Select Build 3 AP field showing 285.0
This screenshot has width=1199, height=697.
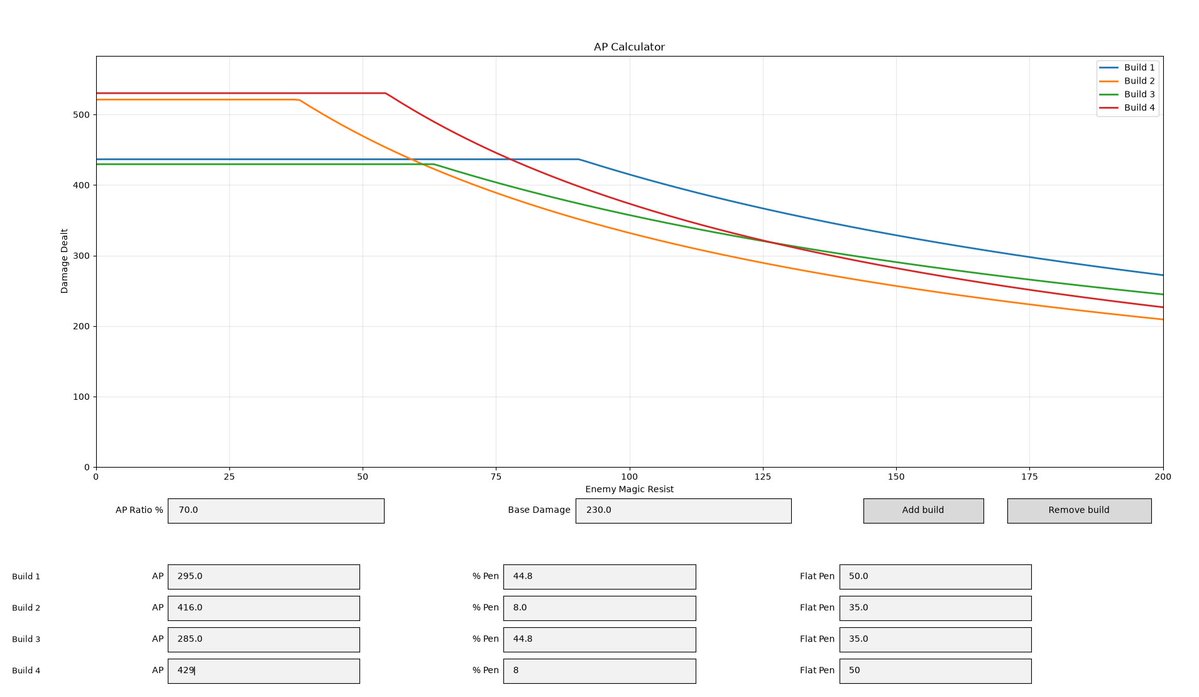tap(264, 640)
